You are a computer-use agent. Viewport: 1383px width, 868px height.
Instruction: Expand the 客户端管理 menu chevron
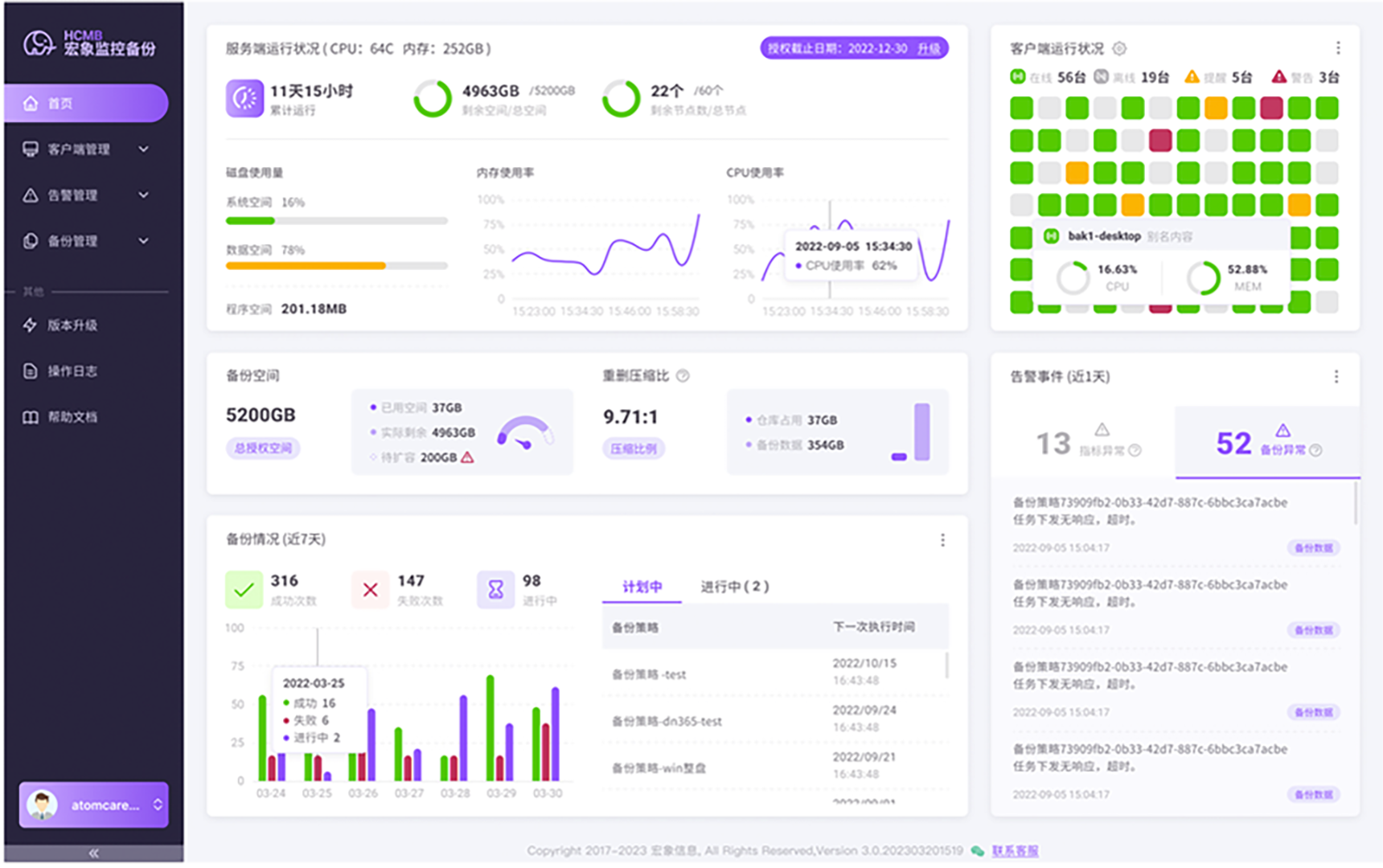[x=144, y=149]
